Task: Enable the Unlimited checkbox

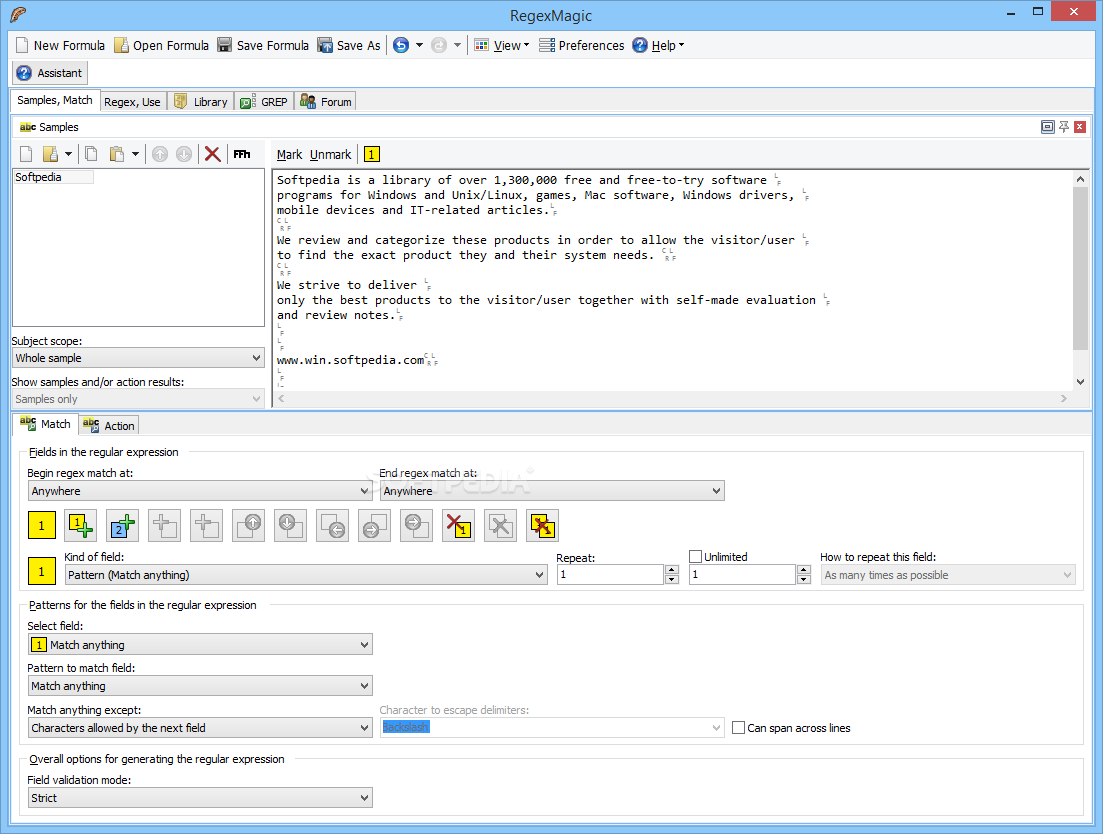Action: [696, 557]
